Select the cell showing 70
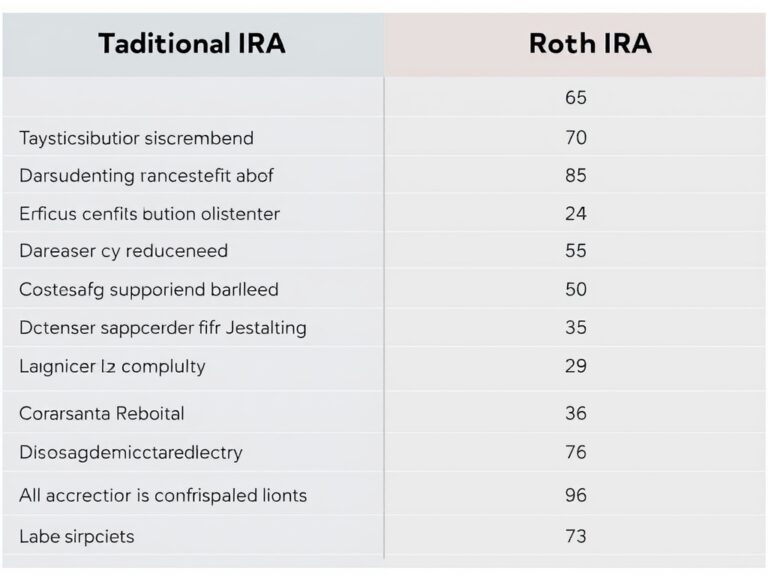 tap(575, 138)
